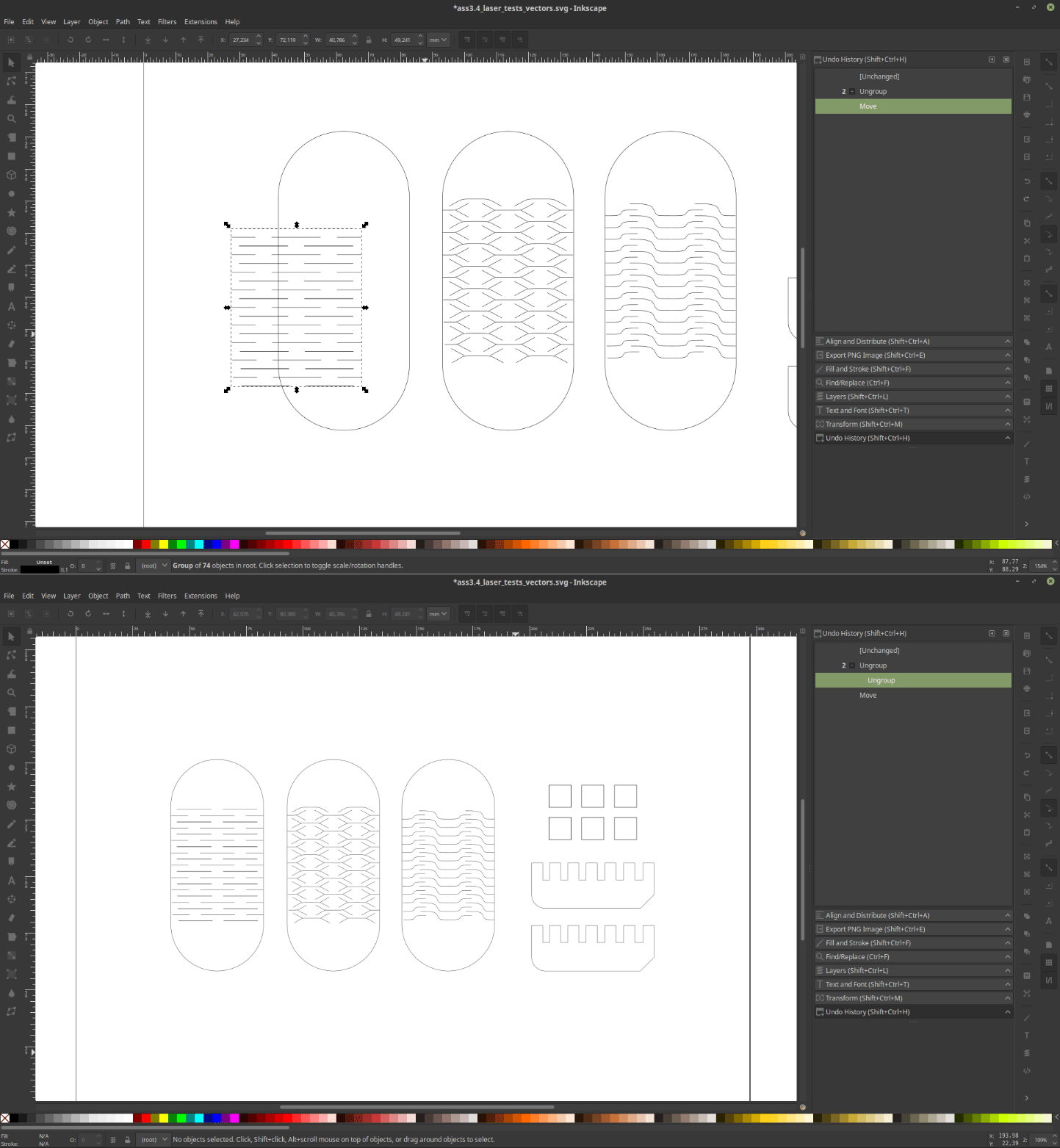The width and height of the screenshot is (1060, 1148).
Task: Open the mm units dropdown in bottom window
Action: click(438, 614)
